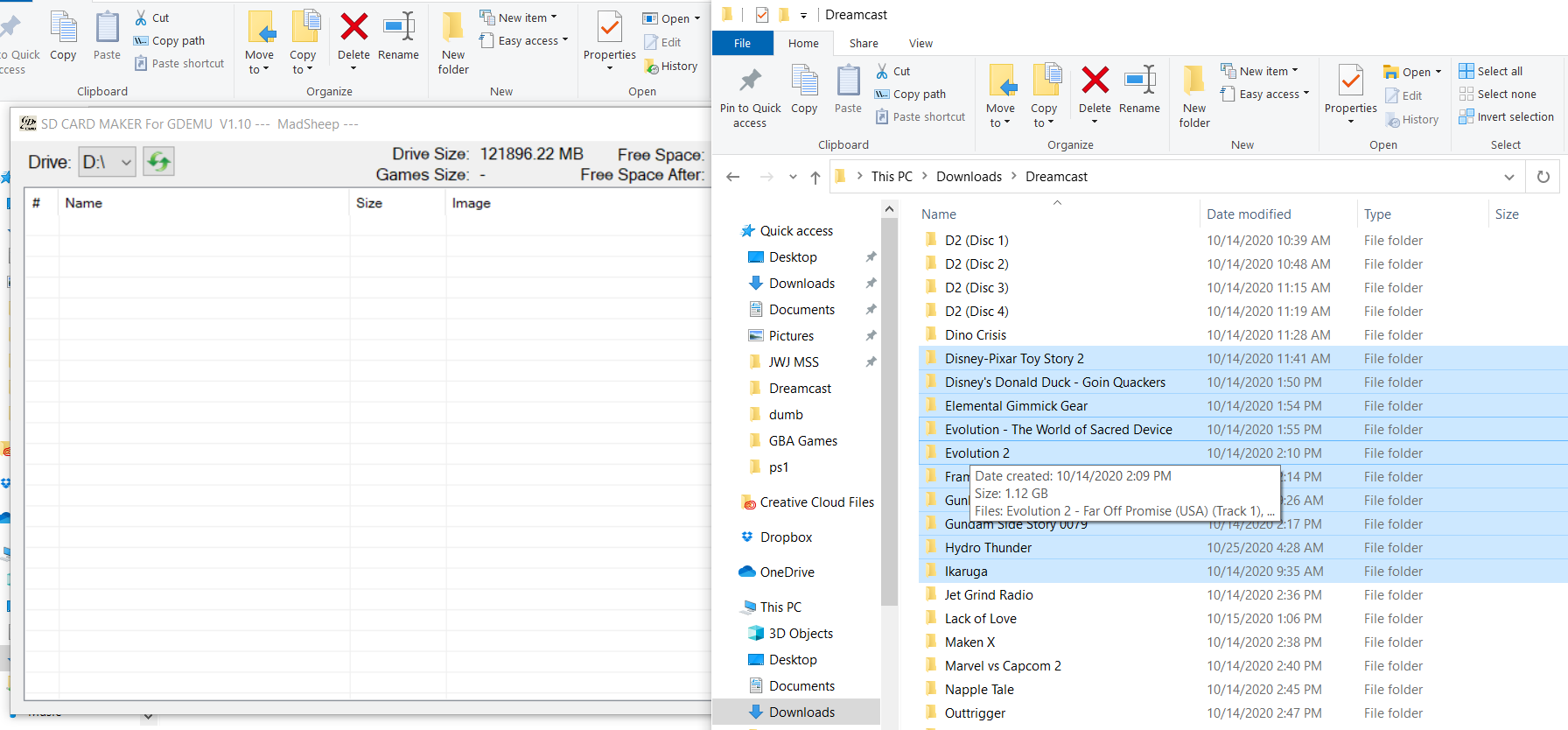Screen dimensions: 1568x730
Task: Click Select none in the ribbon
Action: [x=1498, y=94]
